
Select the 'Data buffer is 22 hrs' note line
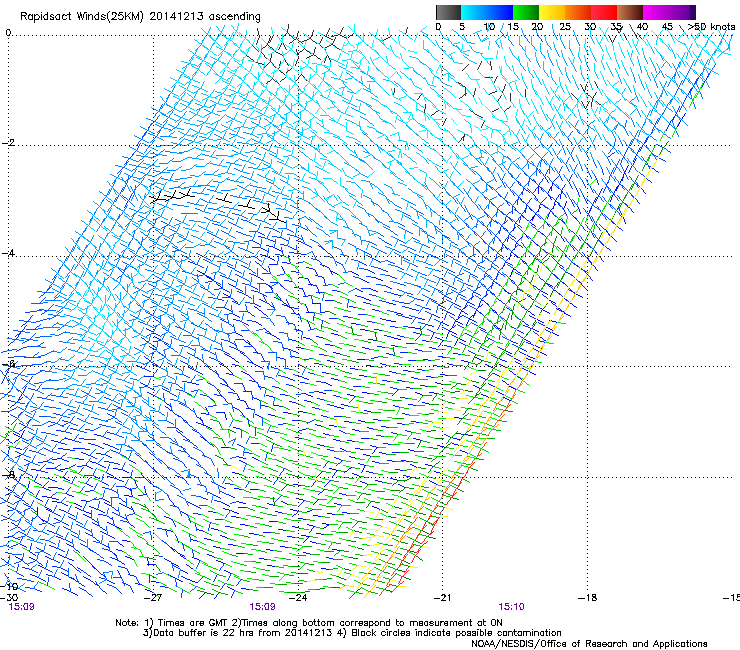(x=352, y=633)
